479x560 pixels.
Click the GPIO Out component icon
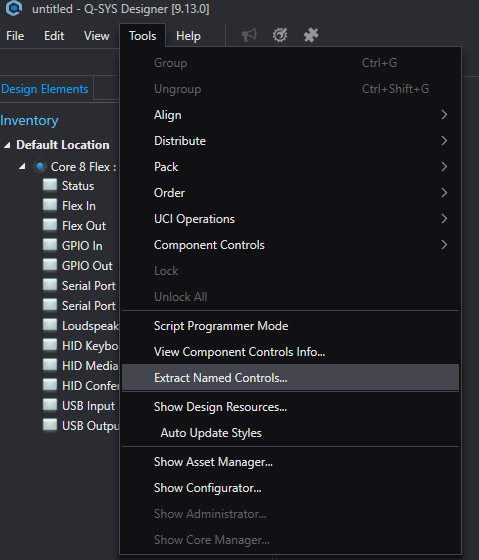click(50, 265)
